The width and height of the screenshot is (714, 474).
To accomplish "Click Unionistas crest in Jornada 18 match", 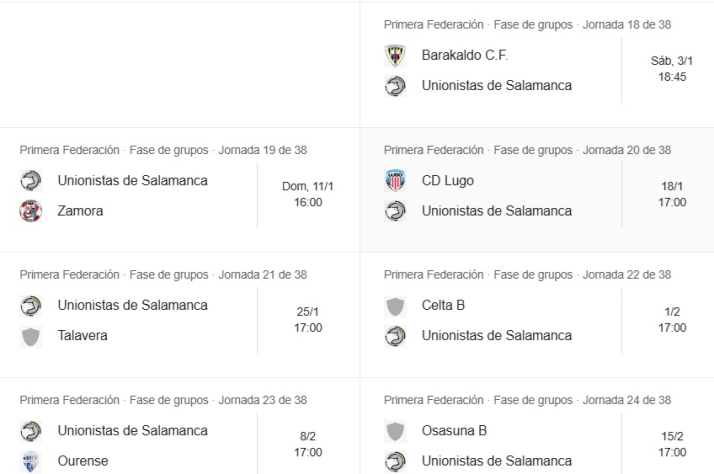I will click(x=395, y=86).
